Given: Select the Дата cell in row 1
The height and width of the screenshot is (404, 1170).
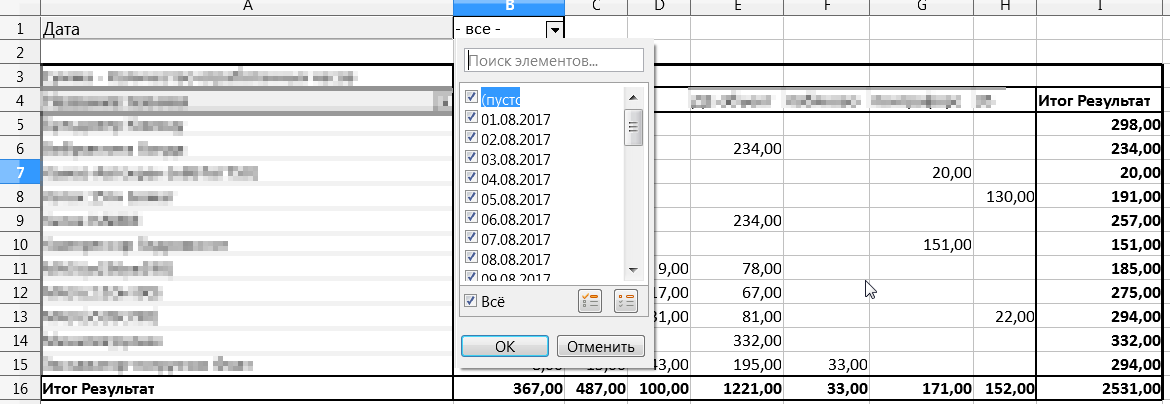Looking at the screenshot, I should tap(247, 29).
